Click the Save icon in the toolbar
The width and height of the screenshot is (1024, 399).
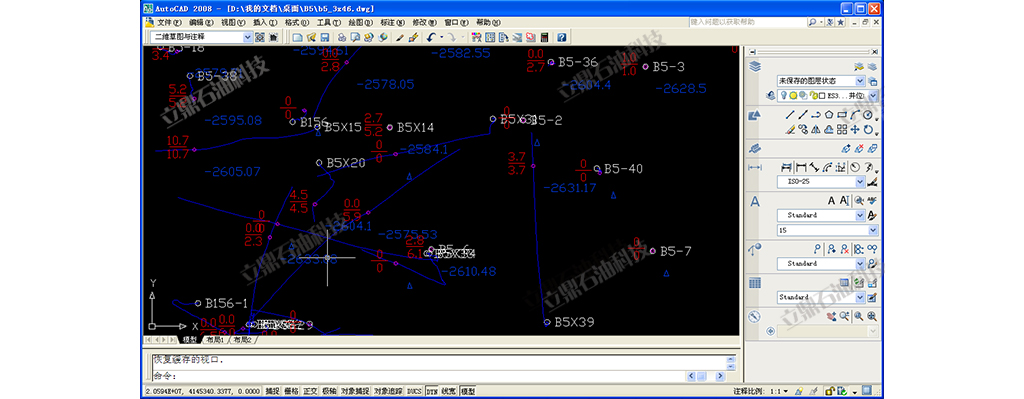pos(325,37)
